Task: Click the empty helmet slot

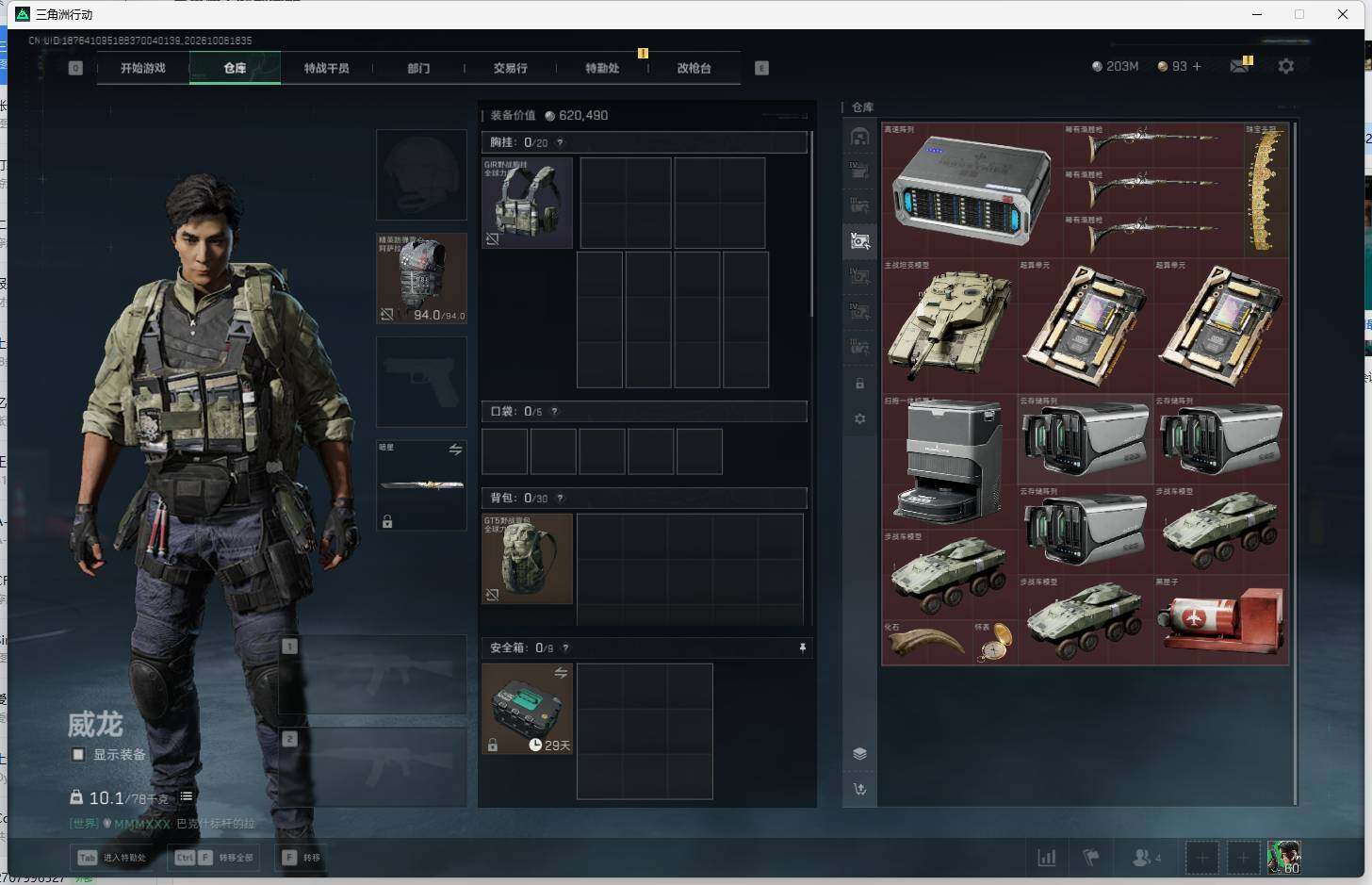Action: click(x=421, y=175)
